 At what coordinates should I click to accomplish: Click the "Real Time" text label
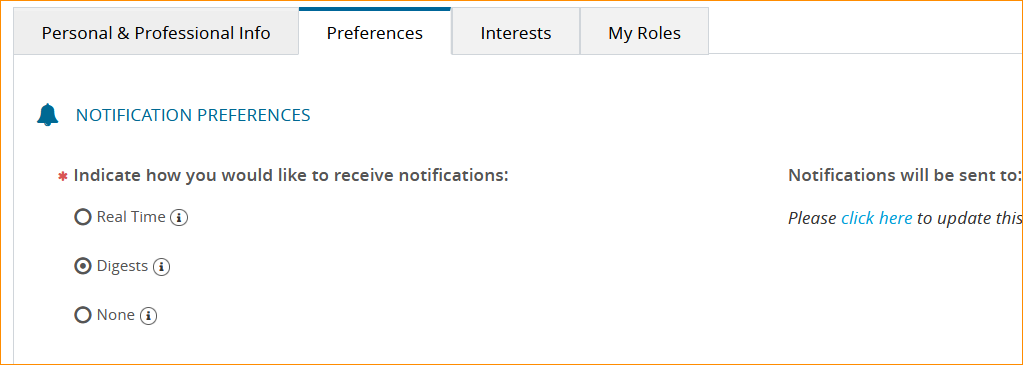pos(131,217)
